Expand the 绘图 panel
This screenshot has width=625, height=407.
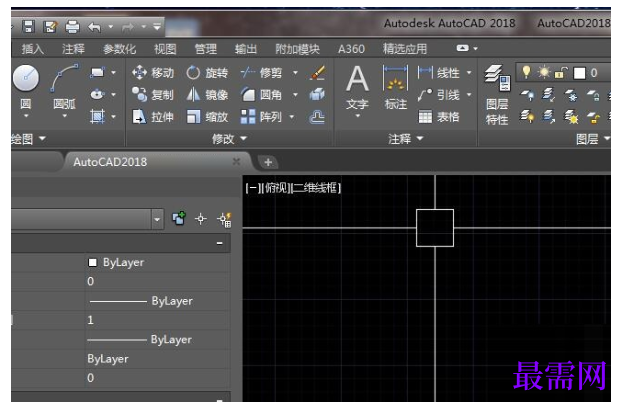point(28,139)
